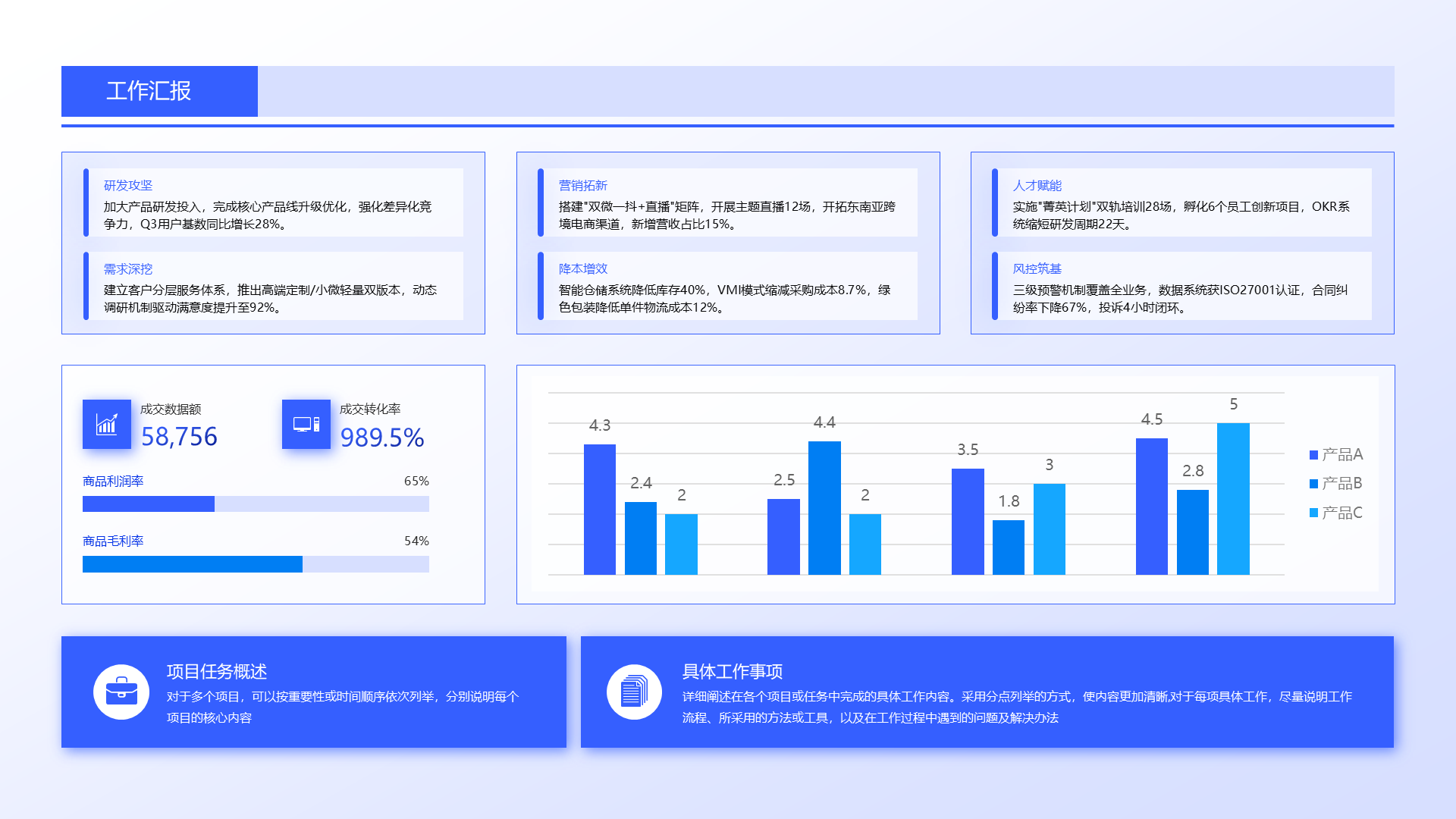
Task: Click the bar labeled 3
Action: pos(1050,529)
